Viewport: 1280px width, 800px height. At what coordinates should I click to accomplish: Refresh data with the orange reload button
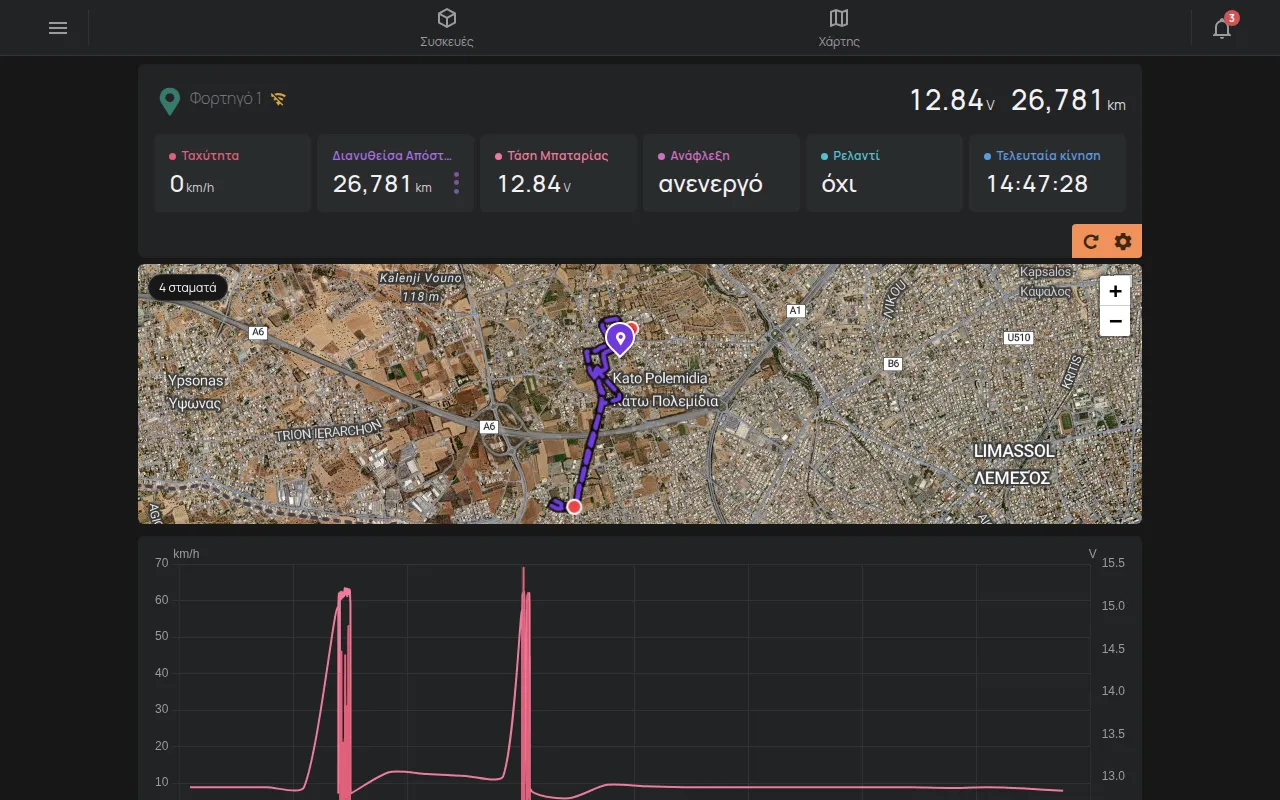coord(1091,241)
